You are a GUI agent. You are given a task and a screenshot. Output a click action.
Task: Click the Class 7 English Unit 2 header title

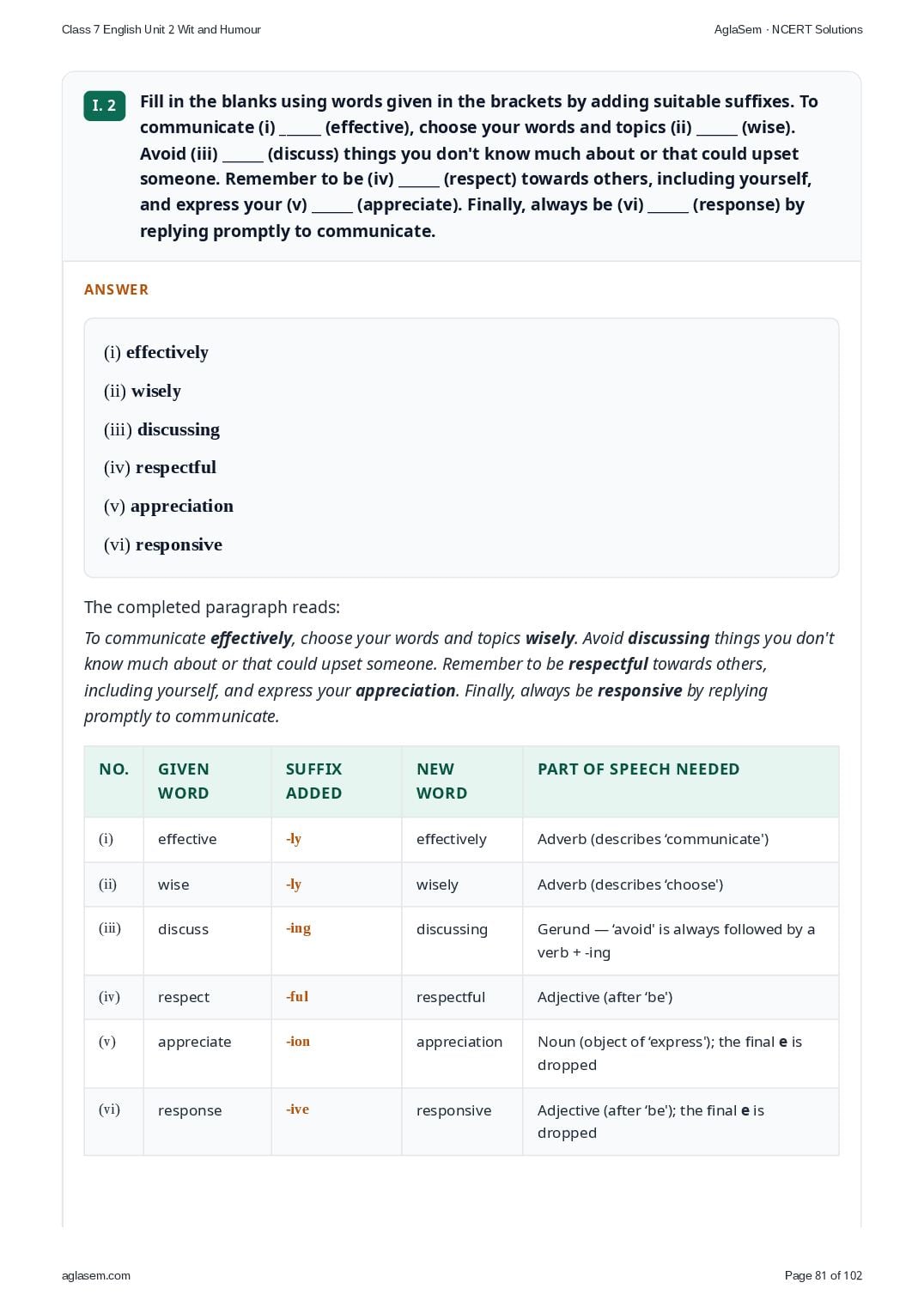click(161, 29)
